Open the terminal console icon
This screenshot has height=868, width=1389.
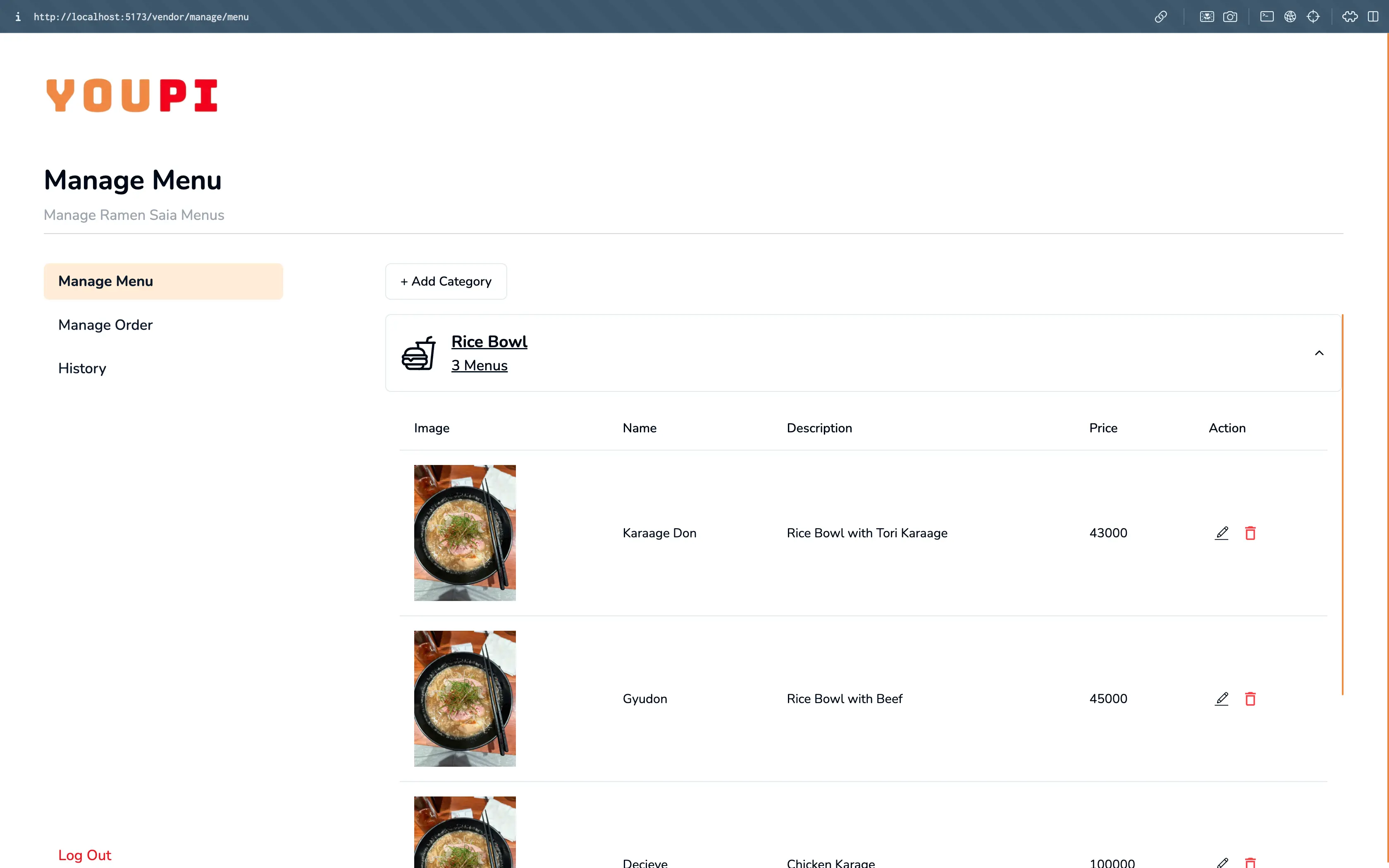pyautogui.click(x=1267, y=17)
